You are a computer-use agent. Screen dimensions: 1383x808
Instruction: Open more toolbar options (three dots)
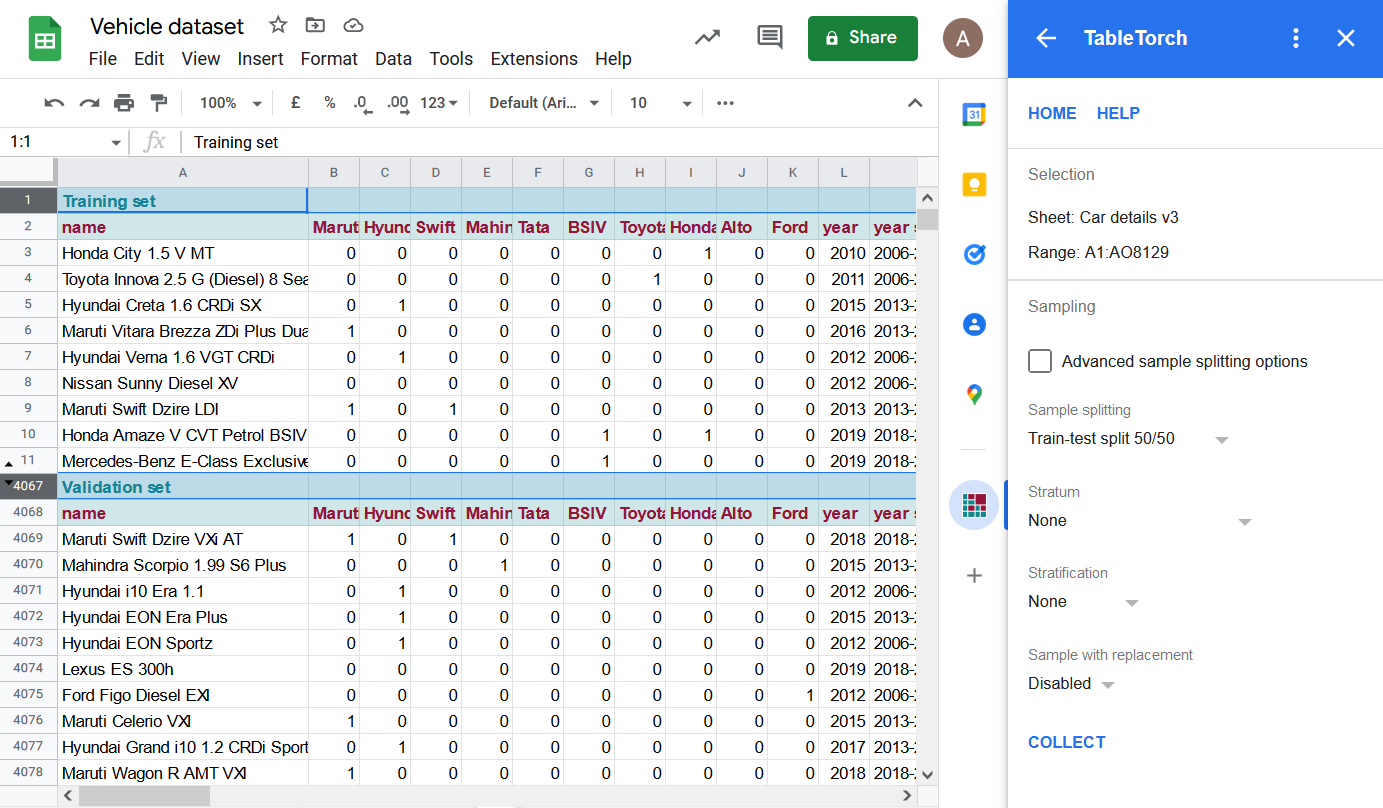point(726,103)
